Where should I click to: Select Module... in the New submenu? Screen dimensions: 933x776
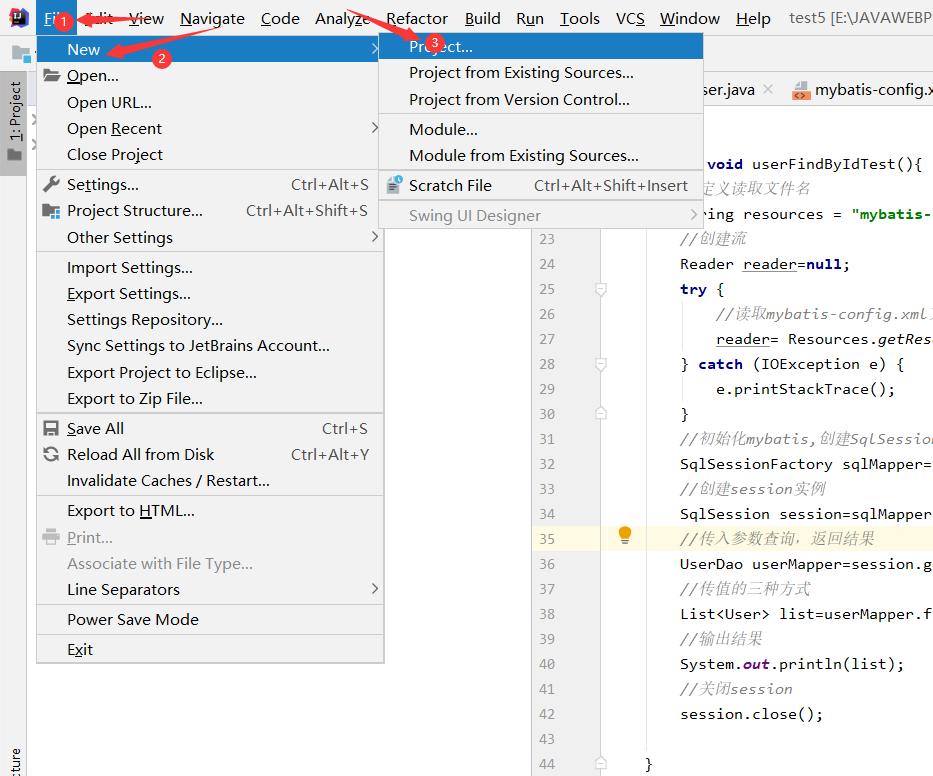click(541, 129)
